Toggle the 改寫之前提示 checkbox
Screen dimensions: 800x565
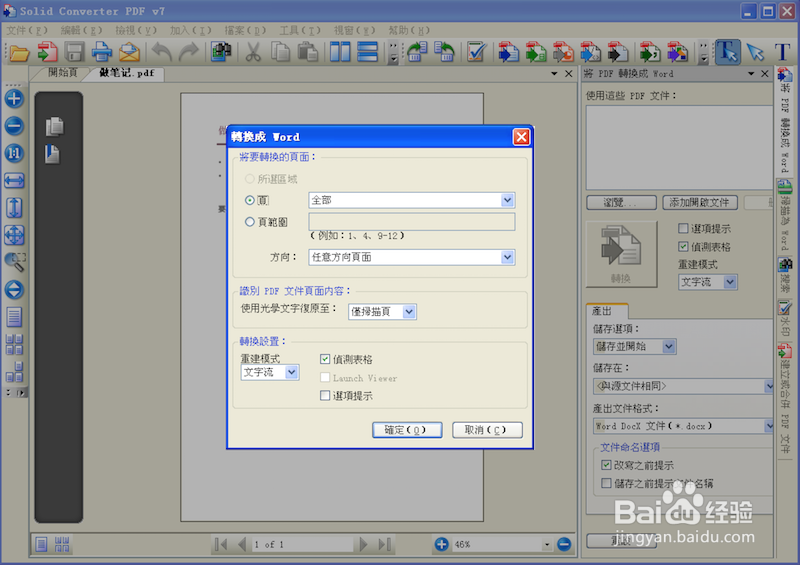click(606, 465)
